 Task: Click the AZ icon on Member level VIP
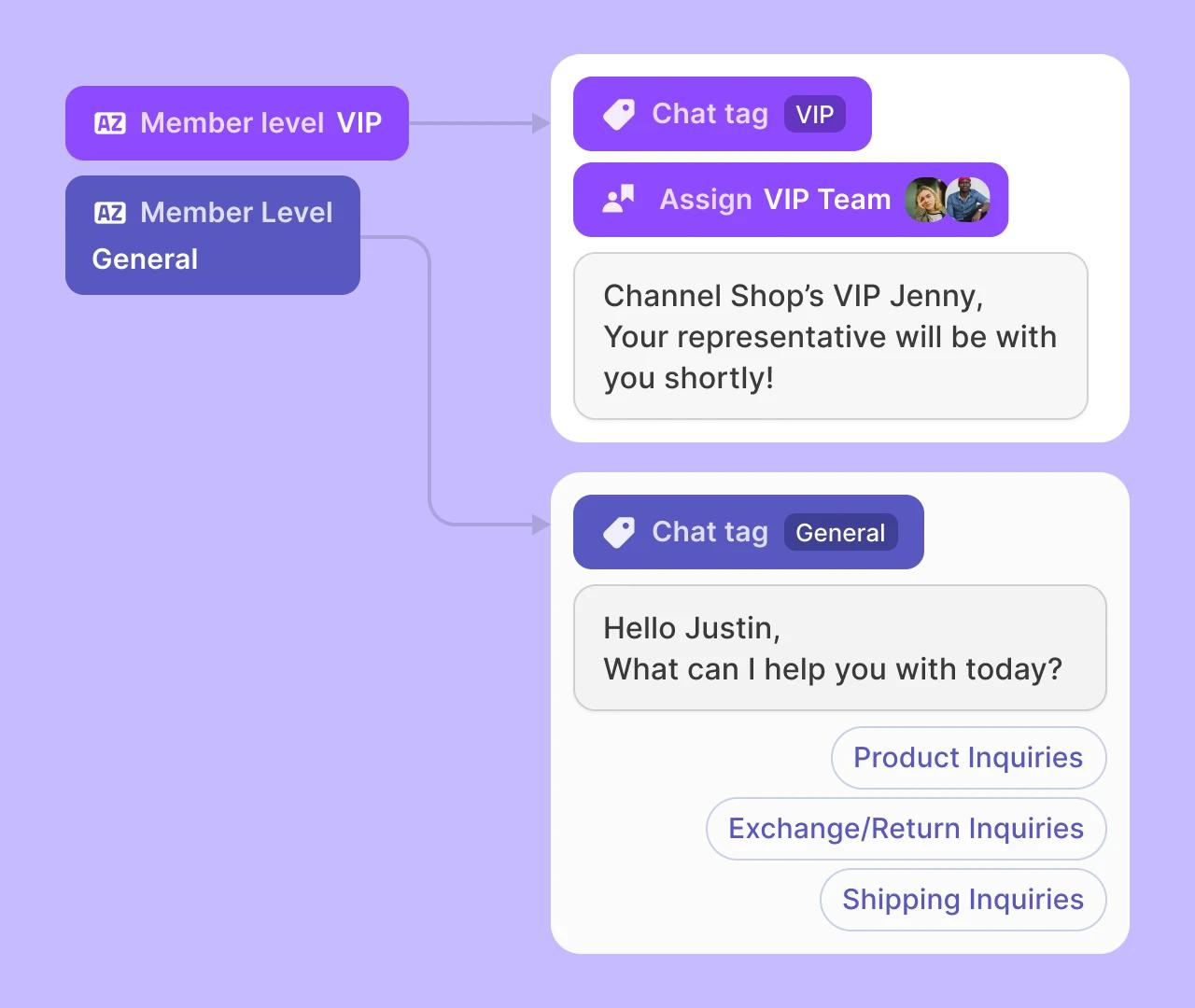110,123
